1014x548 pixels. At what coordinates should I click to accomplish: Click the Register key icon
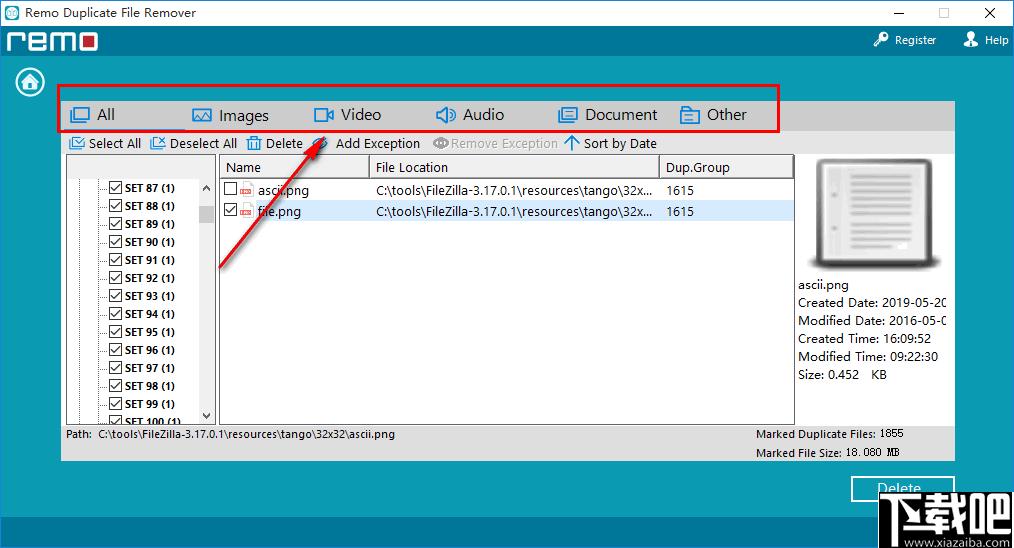881,39
